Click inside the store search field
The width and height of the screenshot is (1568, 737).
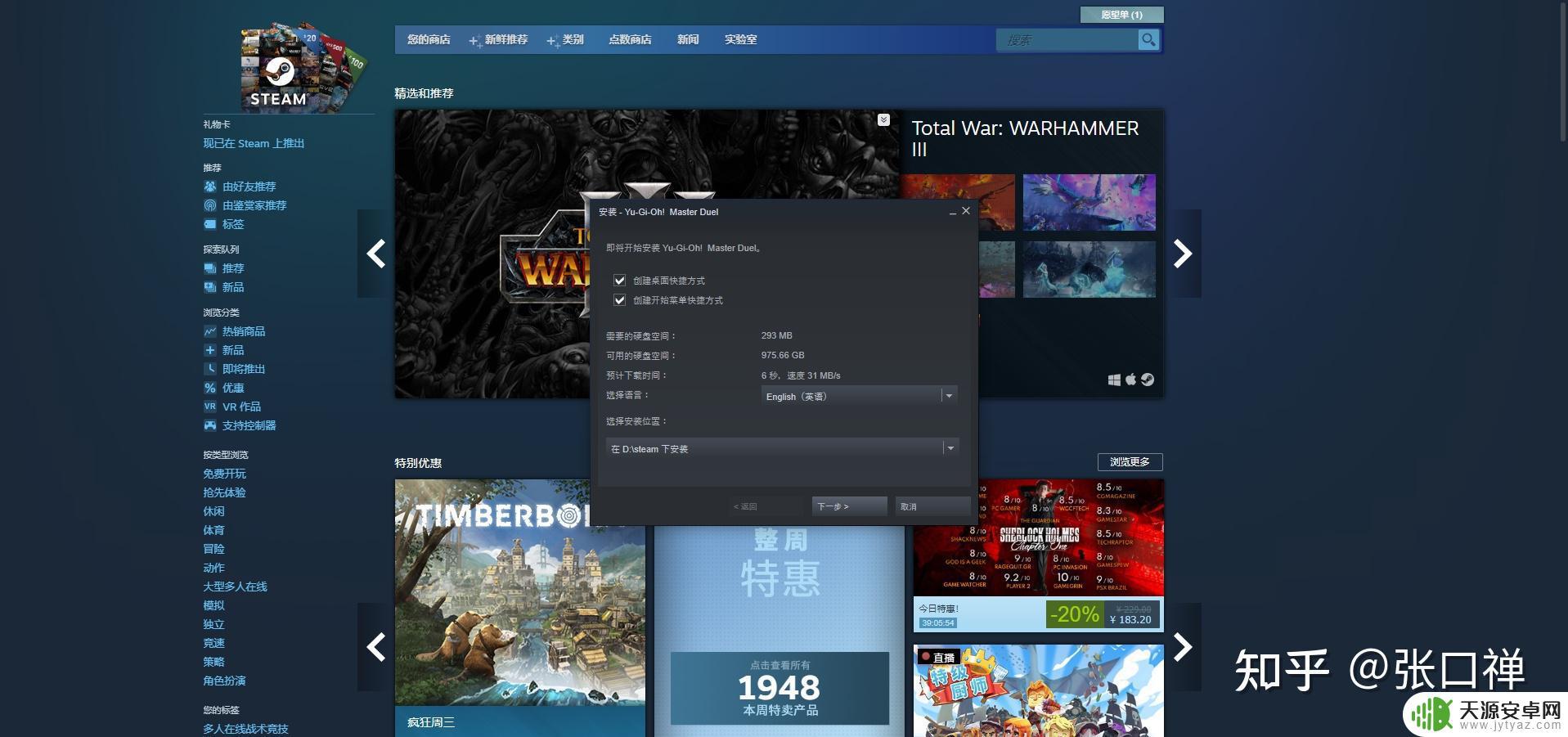pos(1067,39)
